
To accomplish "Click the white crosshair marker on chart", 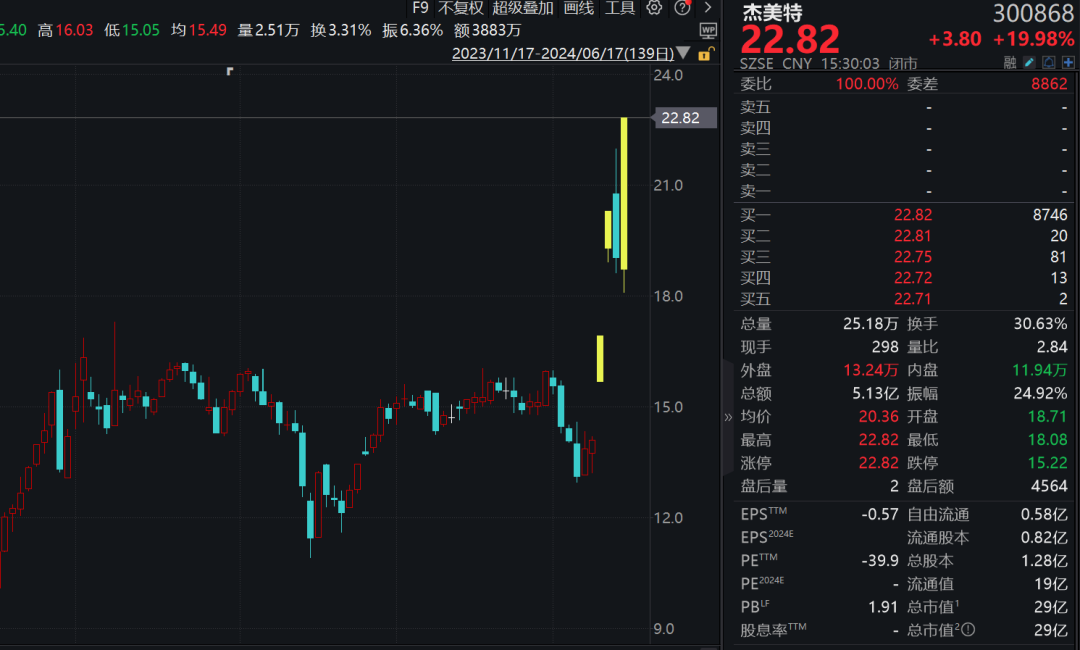I will pyautogui.click(x=451, y=417).
